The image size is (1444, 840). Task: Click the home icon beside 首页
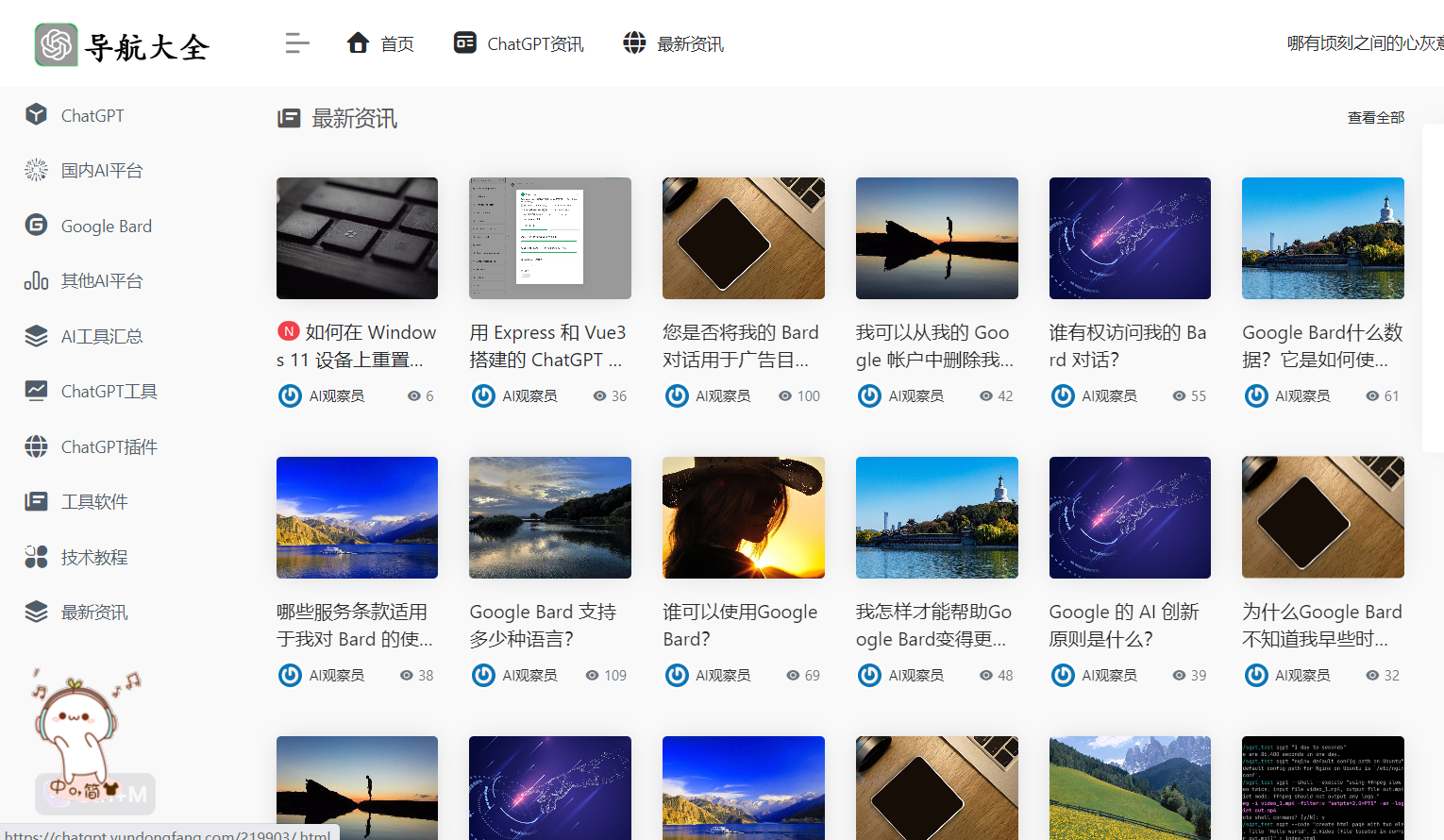358,42
